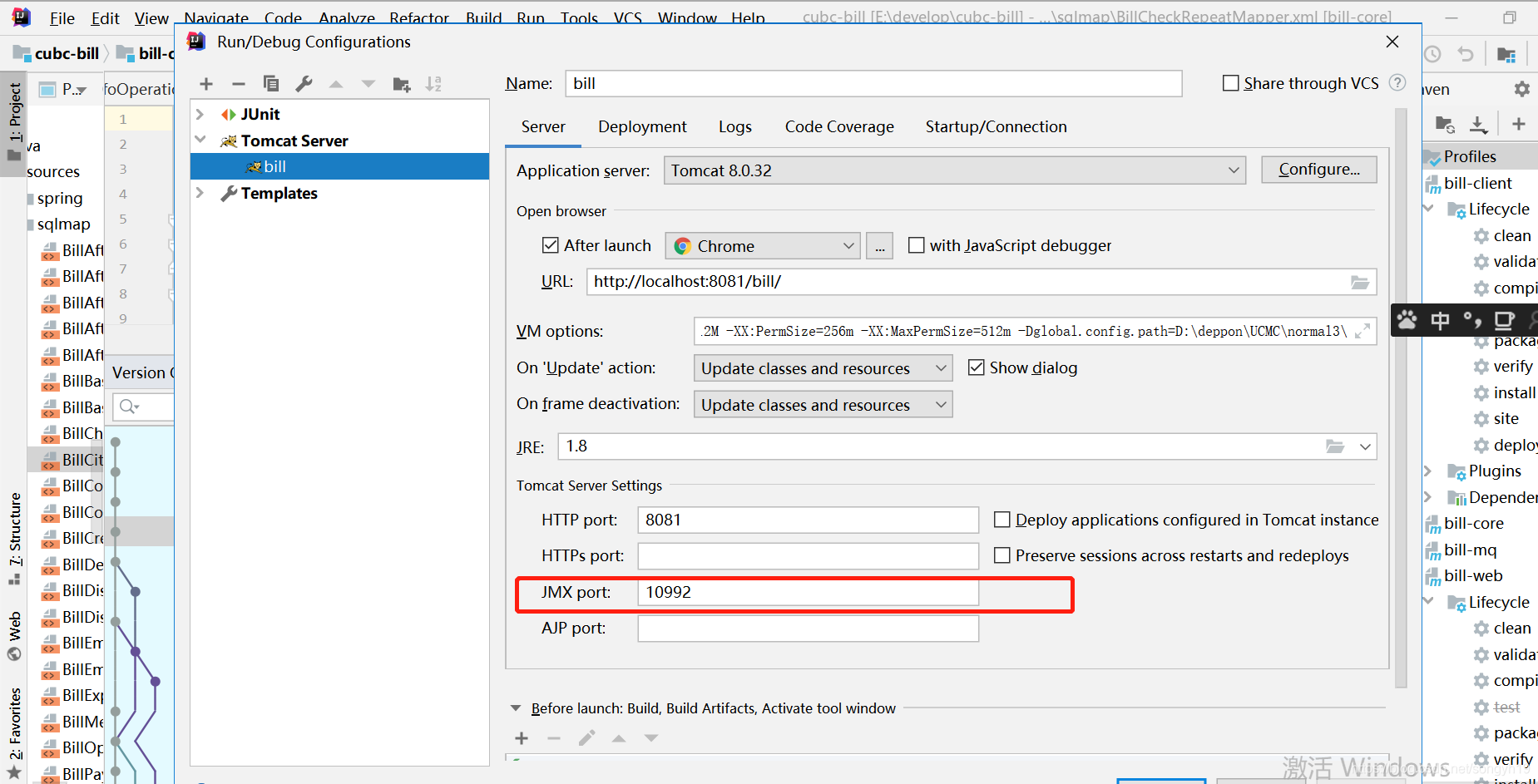Copy the selected run configuration

[x=271, y=84]
